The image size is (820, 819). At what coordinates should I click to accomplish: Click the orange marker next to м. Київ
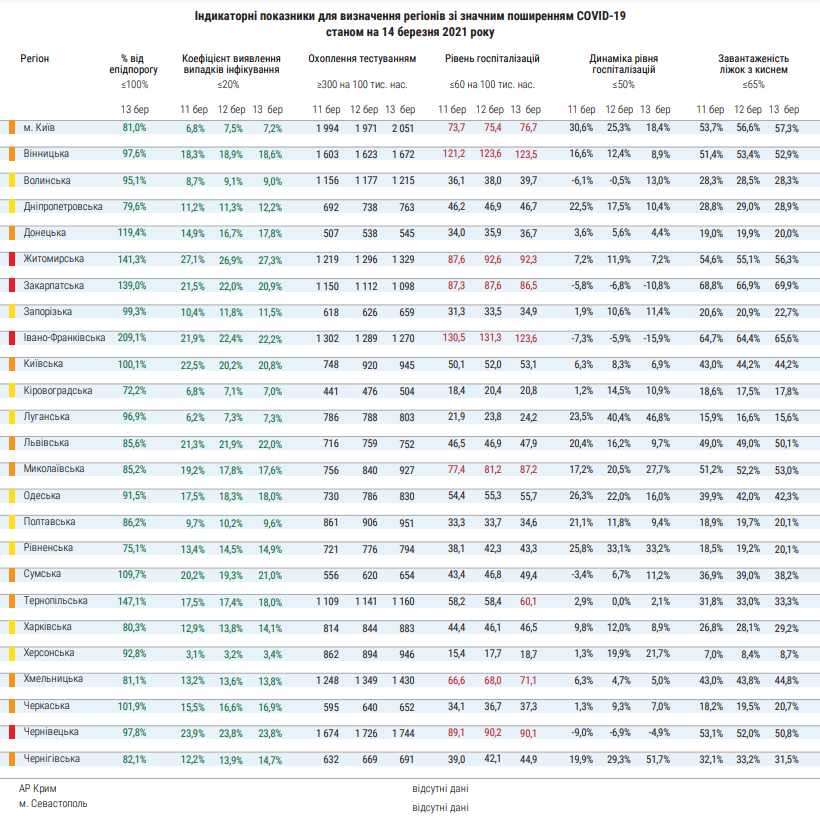10,128
